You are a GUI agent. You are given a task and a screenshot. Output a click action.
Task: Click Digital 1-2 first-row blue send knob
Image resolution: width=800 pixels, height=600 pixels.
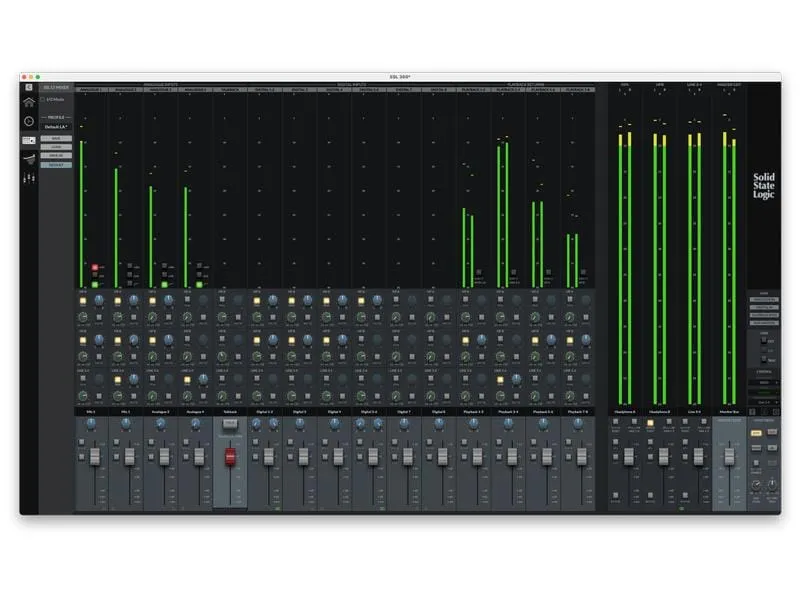point(273,301)
